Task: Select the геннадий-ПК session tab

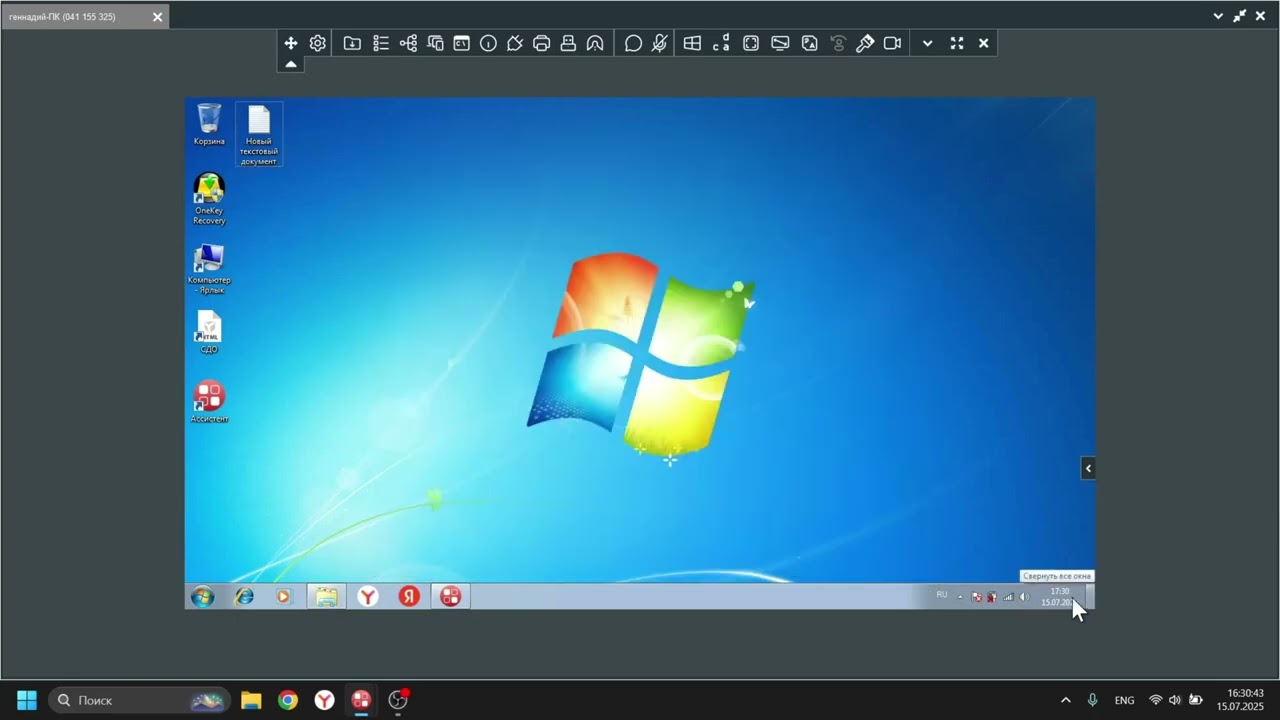Action: 84,16
